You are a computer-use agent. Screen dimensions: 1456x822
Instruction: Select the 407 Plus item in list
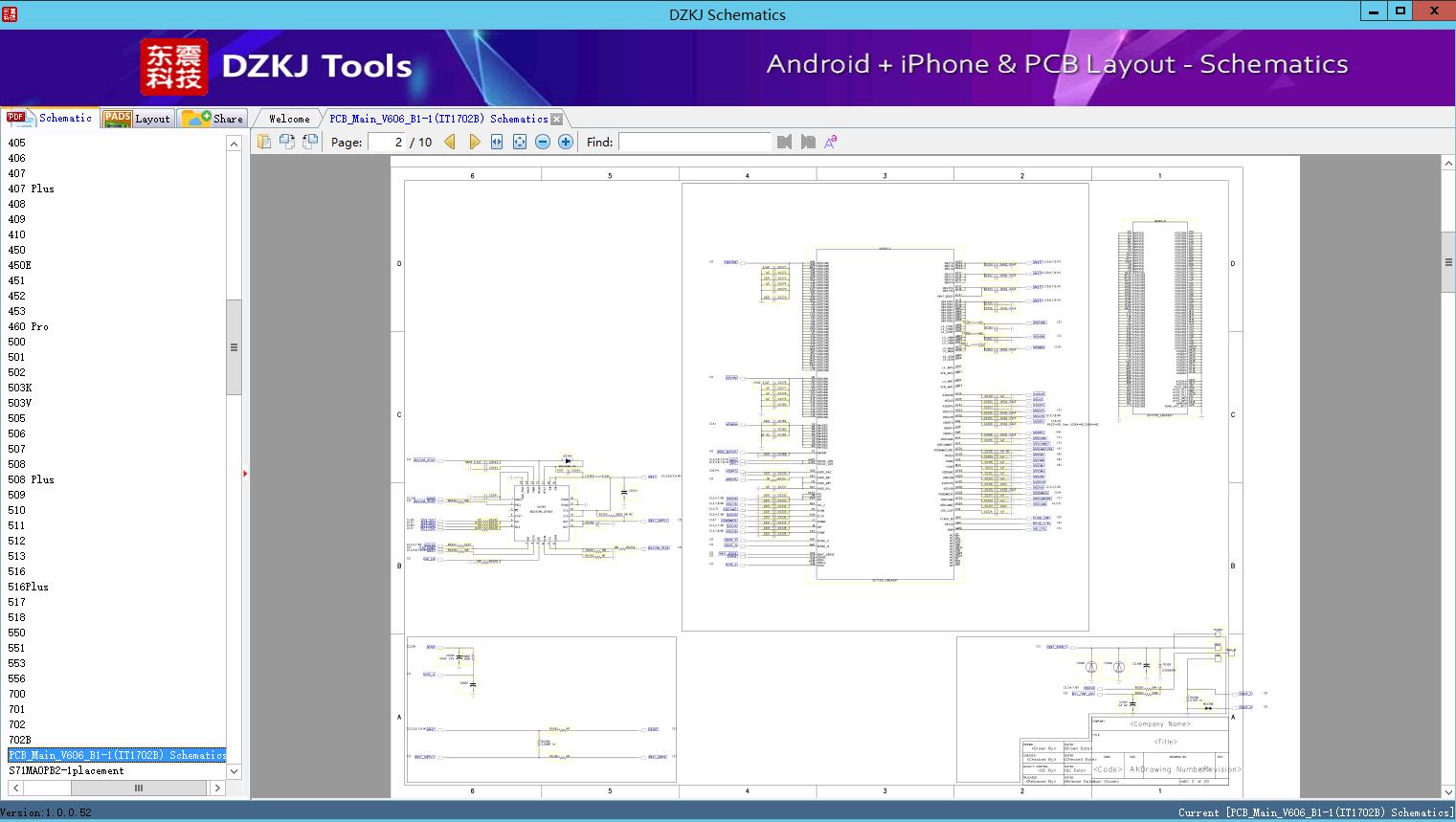pyautogui.click(x=32, y=189)
